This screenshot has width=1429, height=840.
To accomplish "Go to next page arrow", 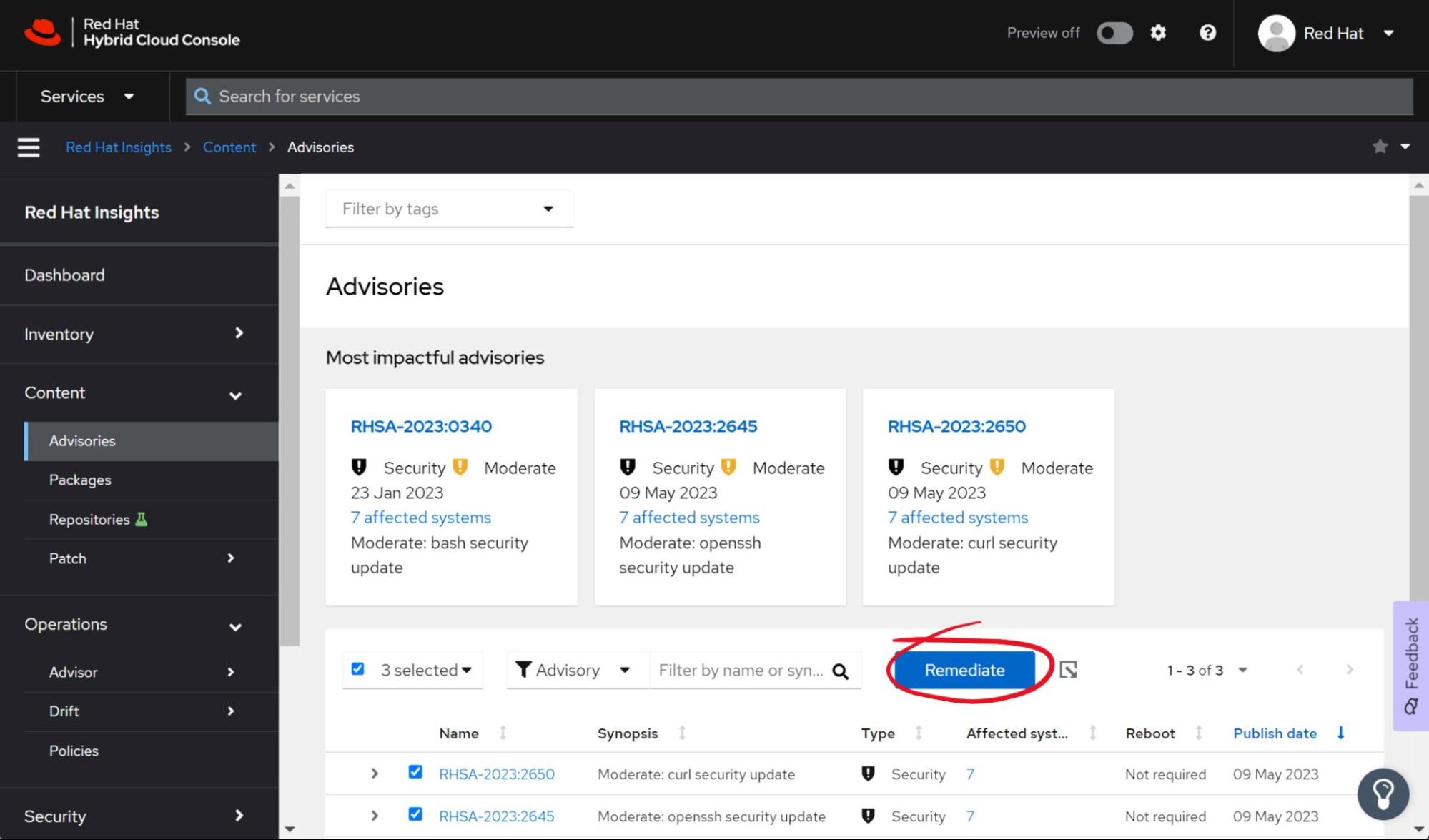I will [x=1349, y=670].
